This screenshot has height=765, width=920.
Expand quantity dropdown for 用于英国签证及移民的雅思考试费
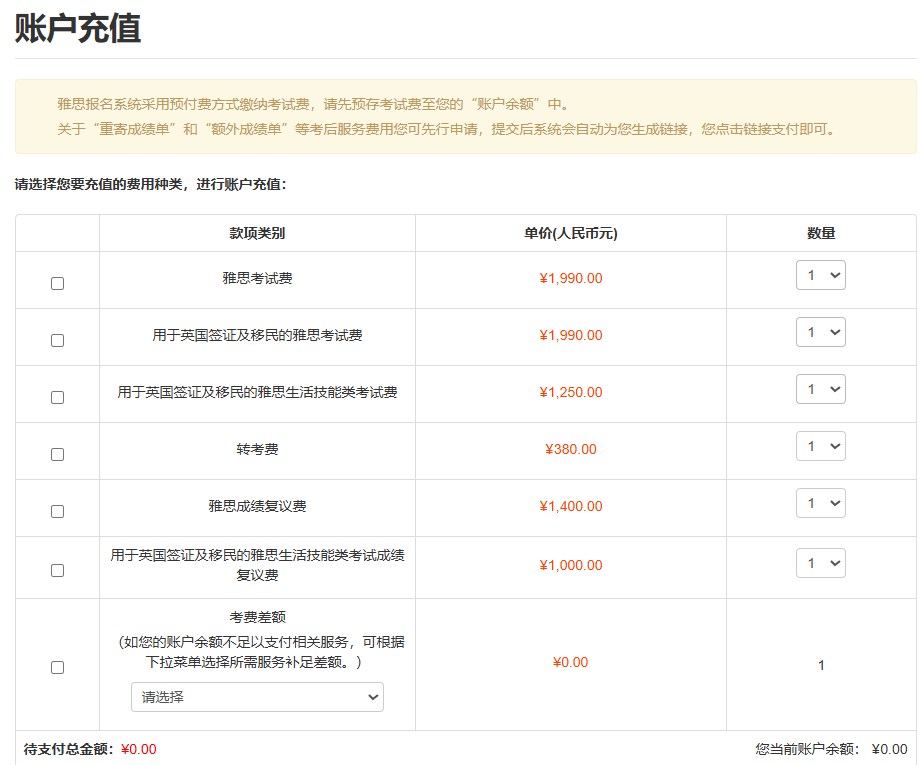[x=820, y=332]
